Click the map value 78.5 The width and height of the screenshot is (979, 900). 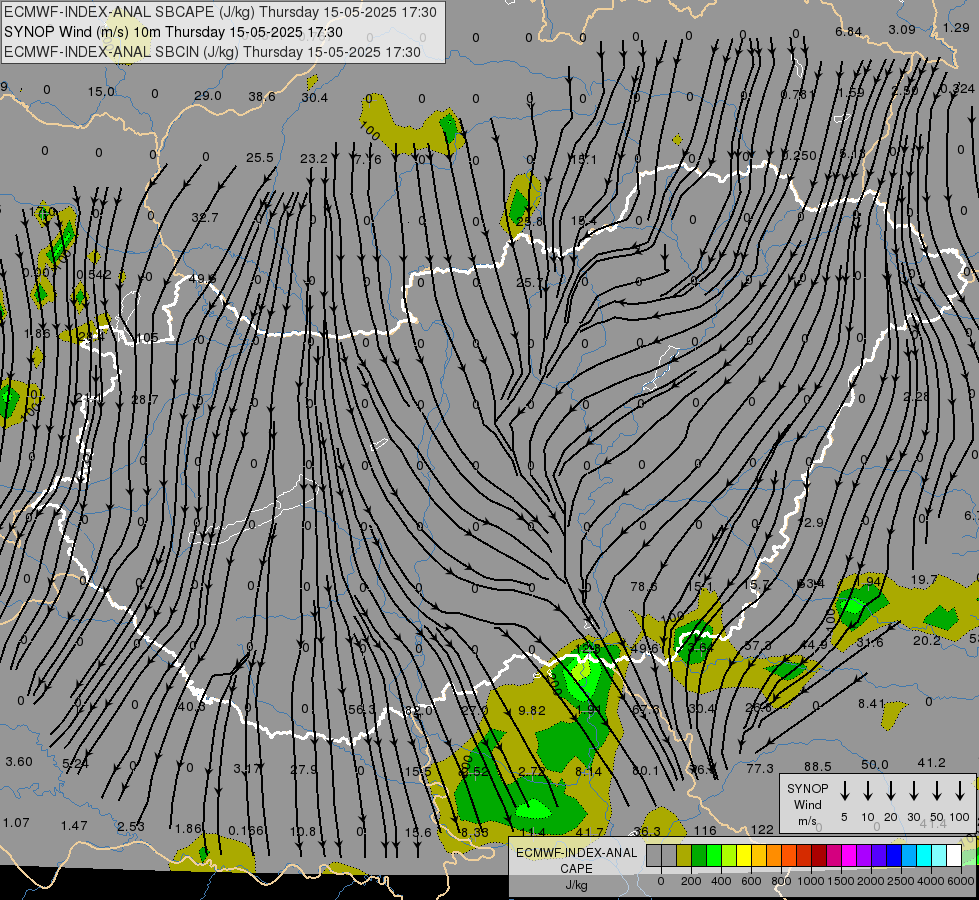pos(644,586)
